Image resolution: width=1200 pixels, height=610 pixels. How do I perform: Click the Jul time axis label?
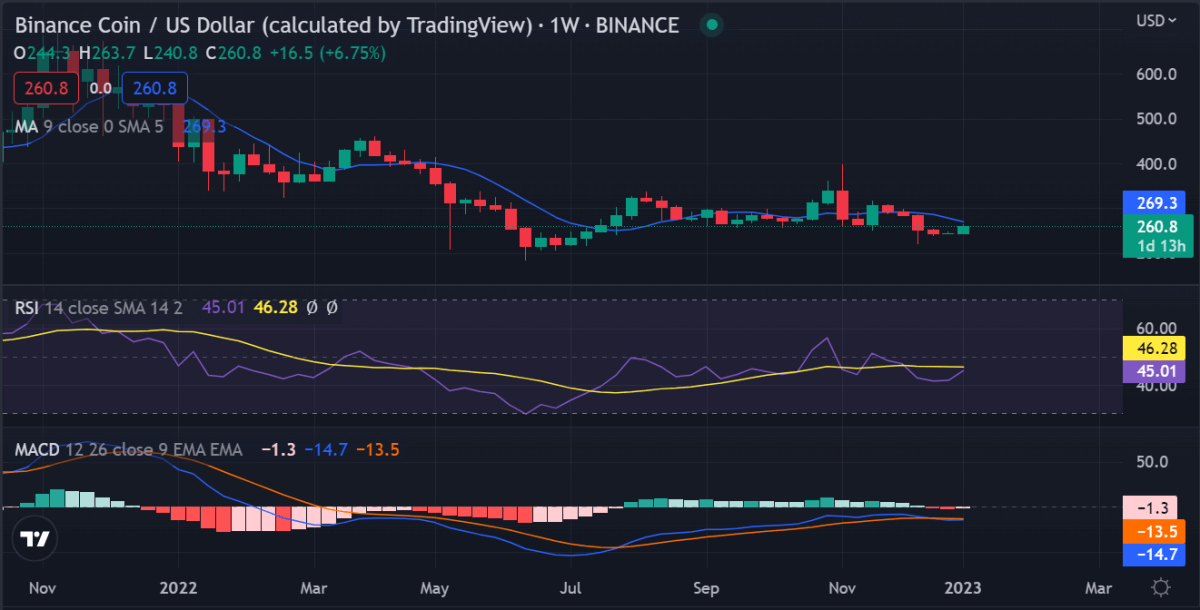571,586
